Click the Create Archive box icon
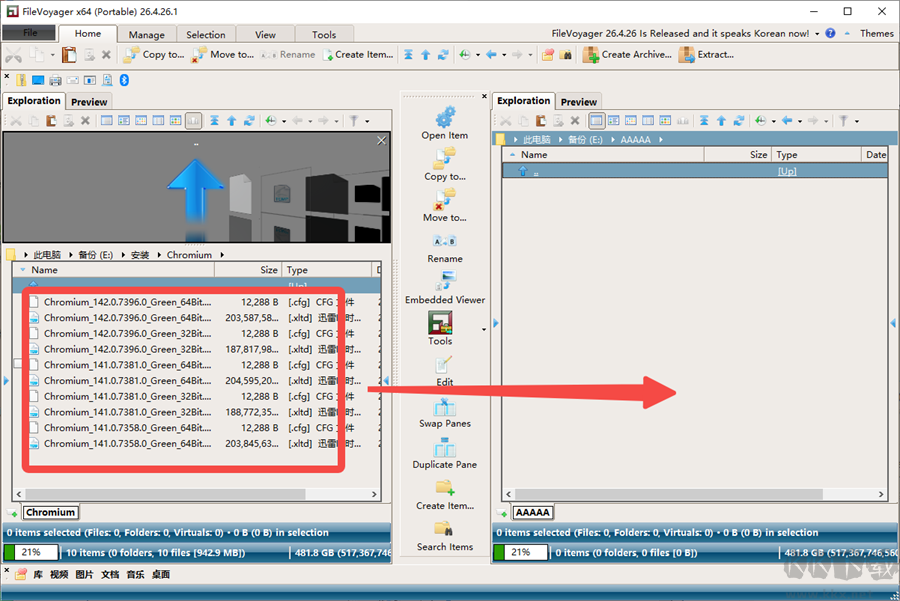900x601 pixels. [591, 55]
